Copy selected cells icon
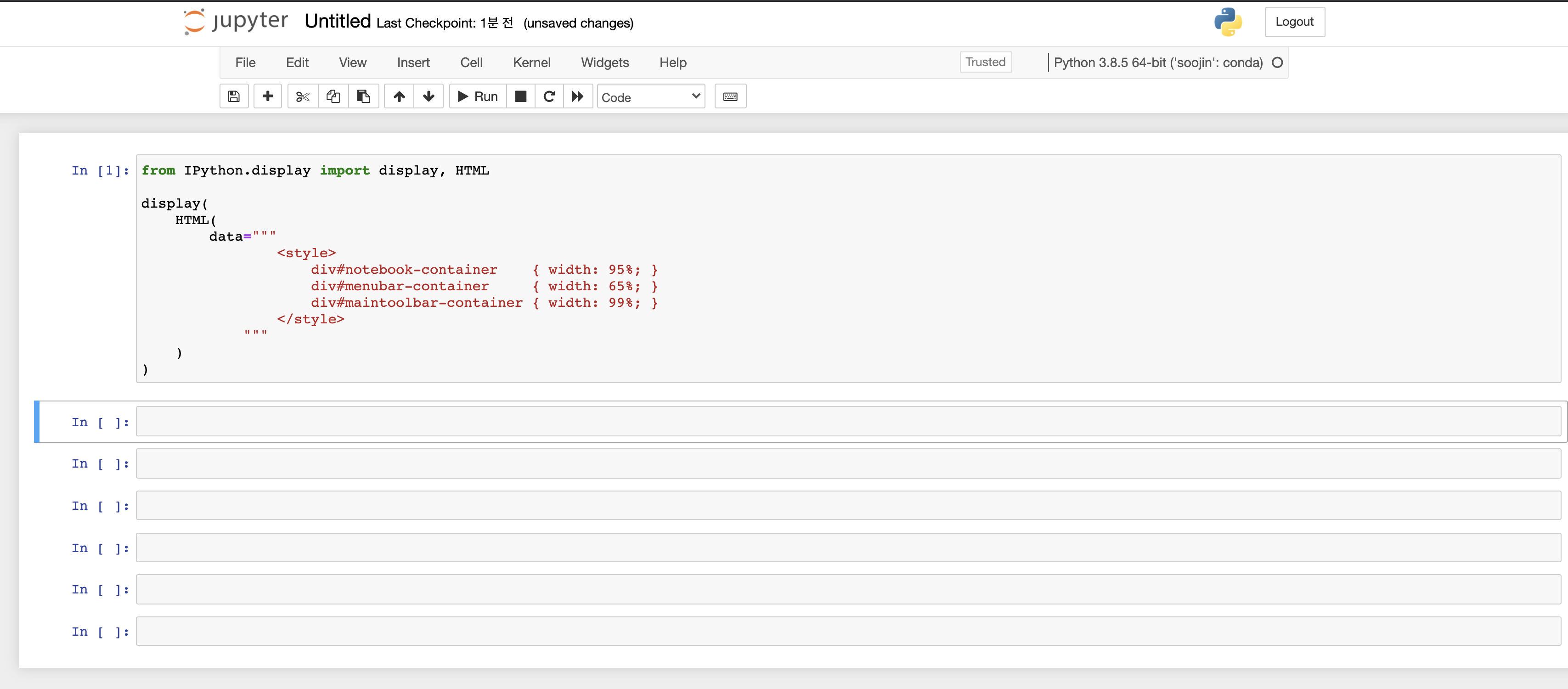This screenshot has width=1568, height=689. click(333, 96)
